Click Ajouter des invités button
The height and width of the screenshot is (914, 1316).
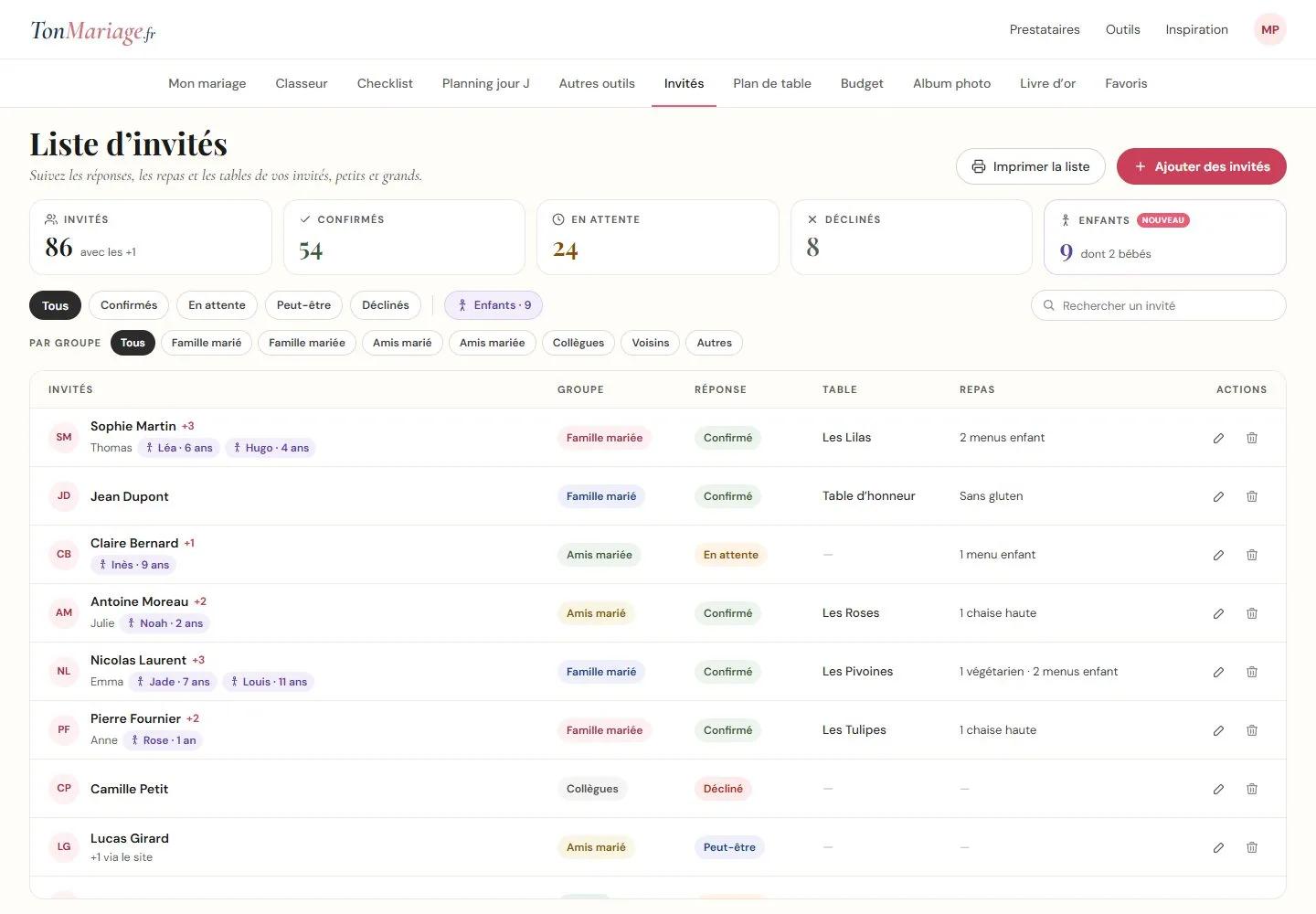(x=1202, y=166)
